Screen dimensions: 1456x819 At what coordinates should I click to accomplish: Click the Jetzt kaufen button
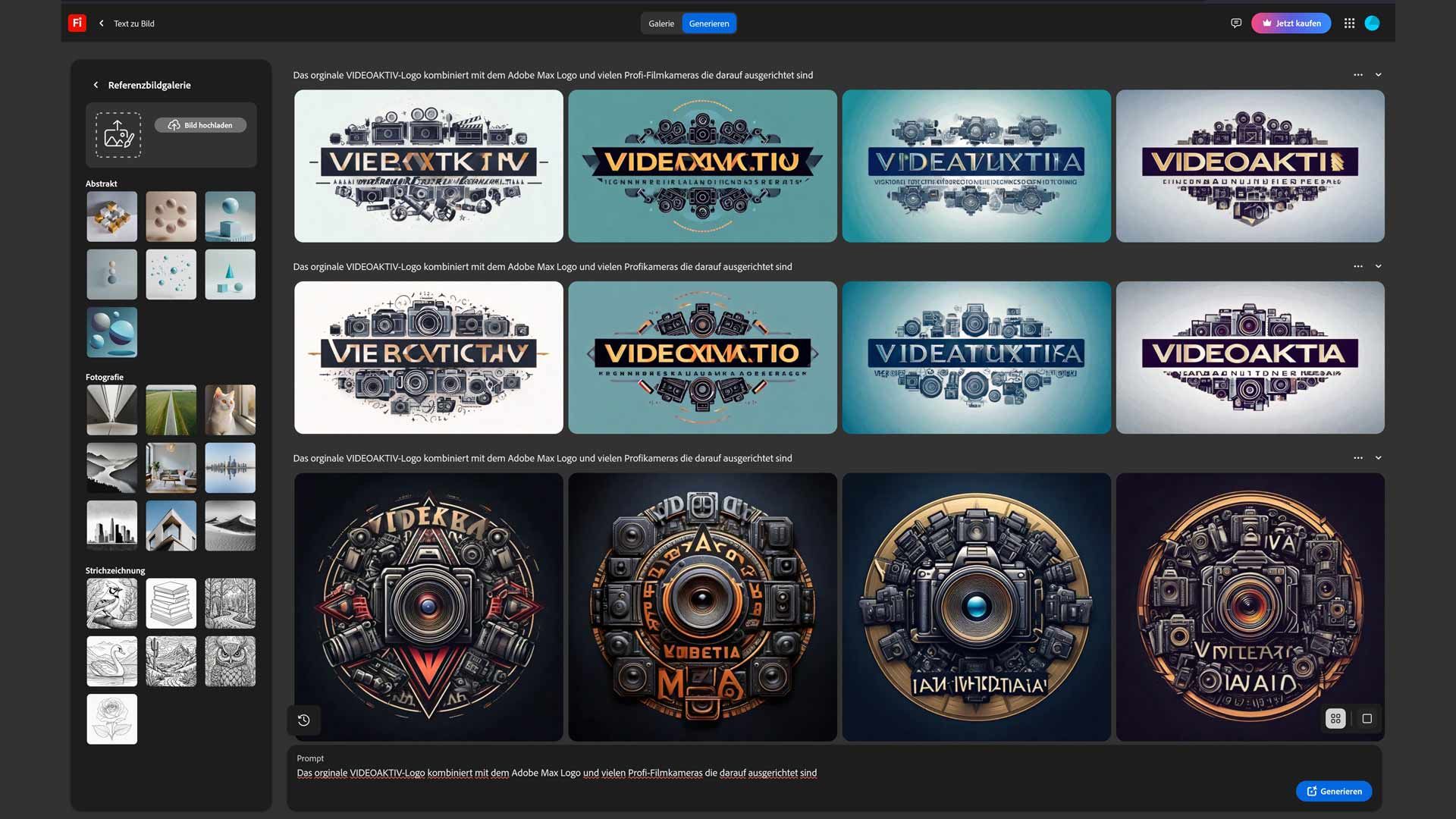point(1291,23)
